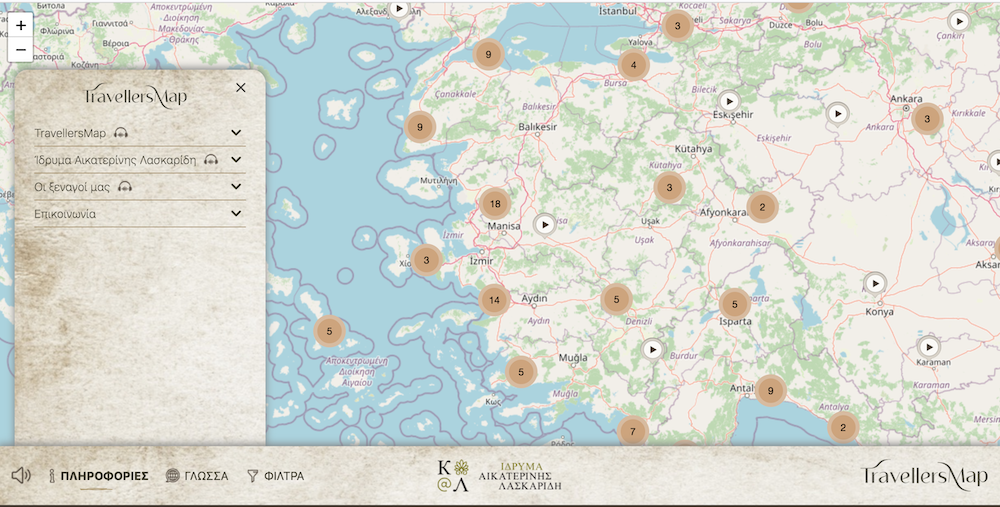
Task: Open the ΓΛΩΣΣΑ language menu
Action: coord(197,476)
